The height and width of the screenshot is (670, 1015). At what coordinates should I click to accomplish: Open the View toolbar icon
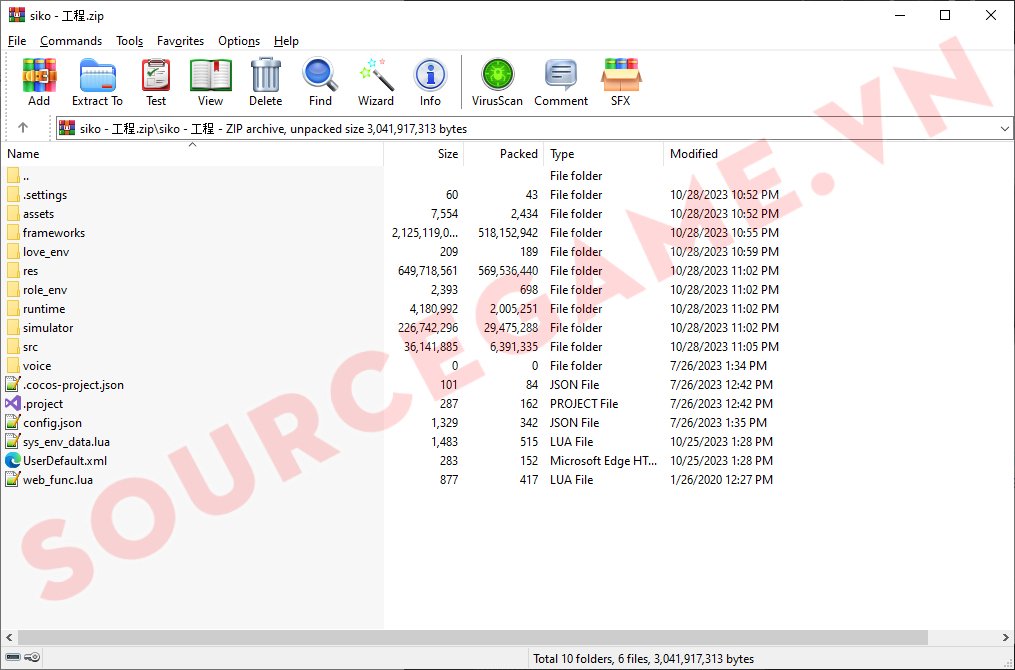click(210, 82)
